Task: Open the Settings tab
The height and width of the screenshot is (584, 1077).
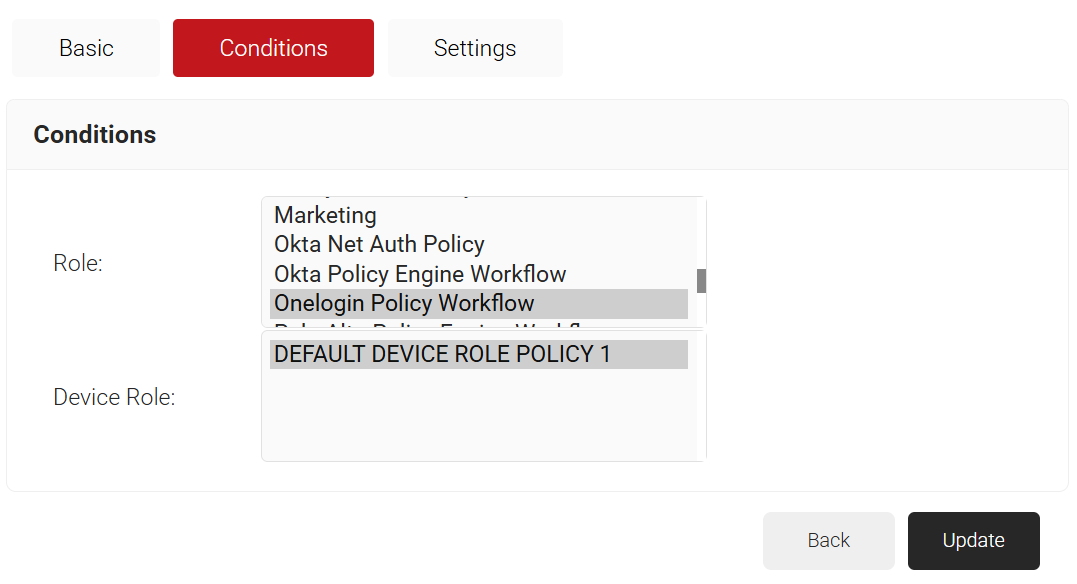Action: [475, 48]
